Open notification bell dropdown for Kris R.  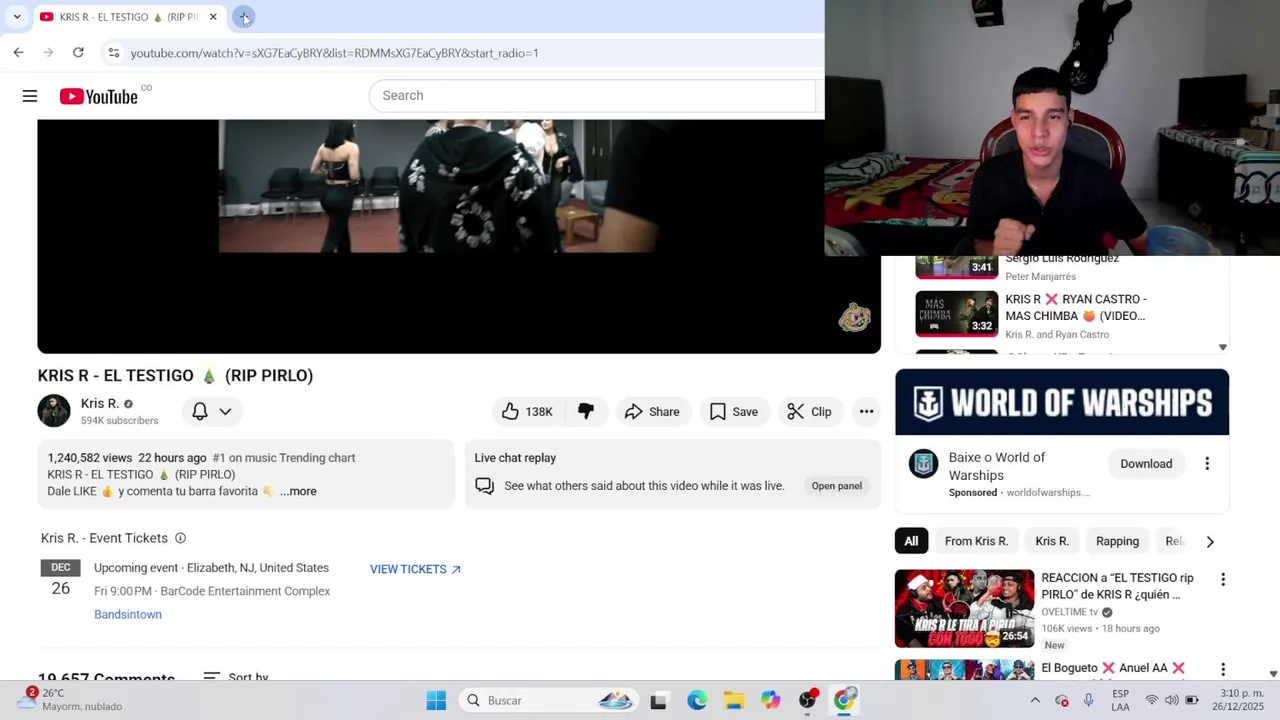point(211,411)
